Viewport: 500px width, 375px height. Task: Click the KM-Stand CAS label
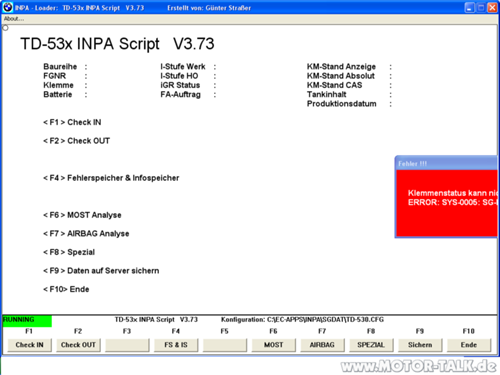(335, 85)
